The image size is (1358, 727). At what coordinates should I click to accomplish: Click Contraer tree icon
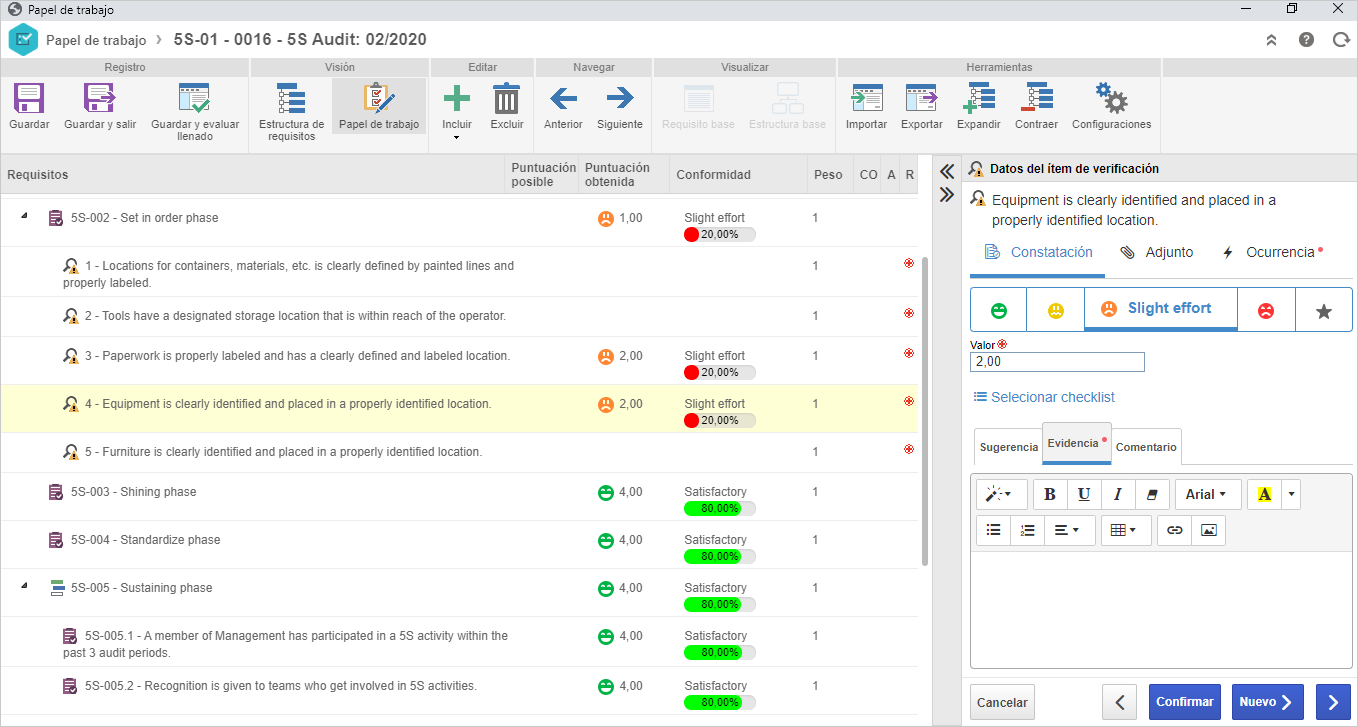coord(1036,99)
